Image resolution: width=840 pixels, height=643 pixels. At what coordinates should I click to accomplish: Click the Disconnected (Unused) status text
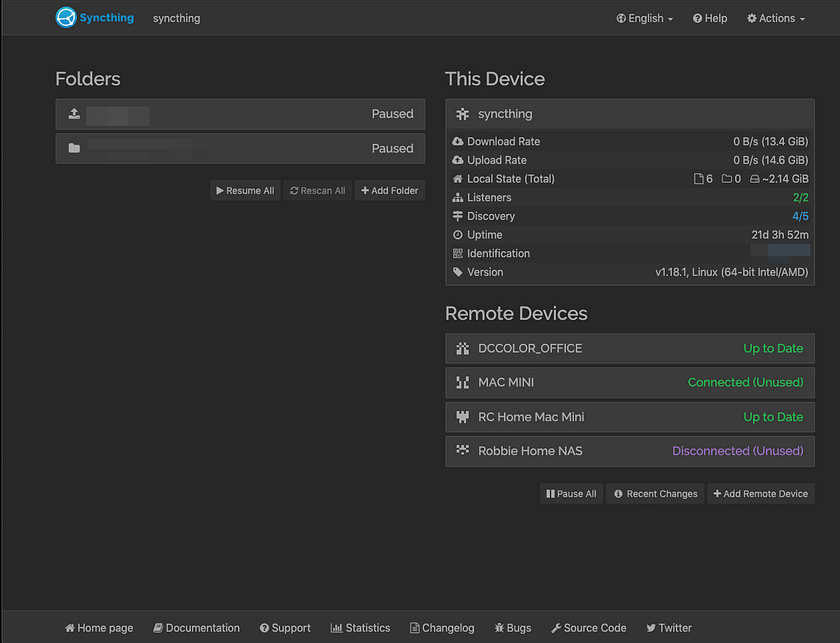click(x=738, y=451)
